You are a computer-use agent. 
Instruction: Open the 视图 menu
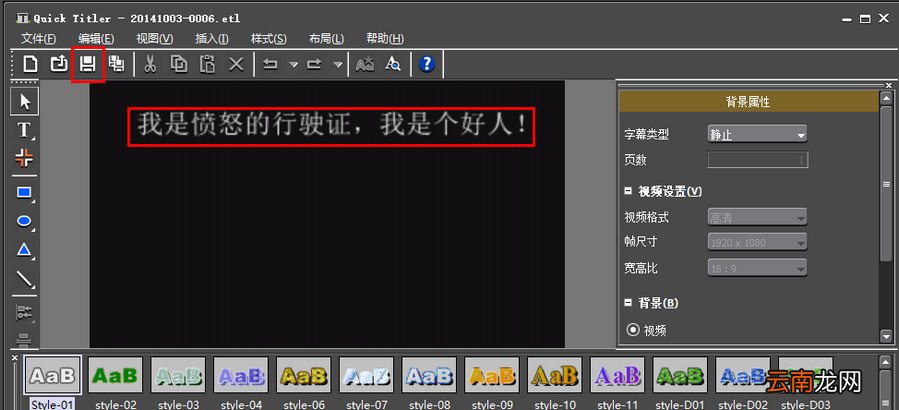coord(154,39)
